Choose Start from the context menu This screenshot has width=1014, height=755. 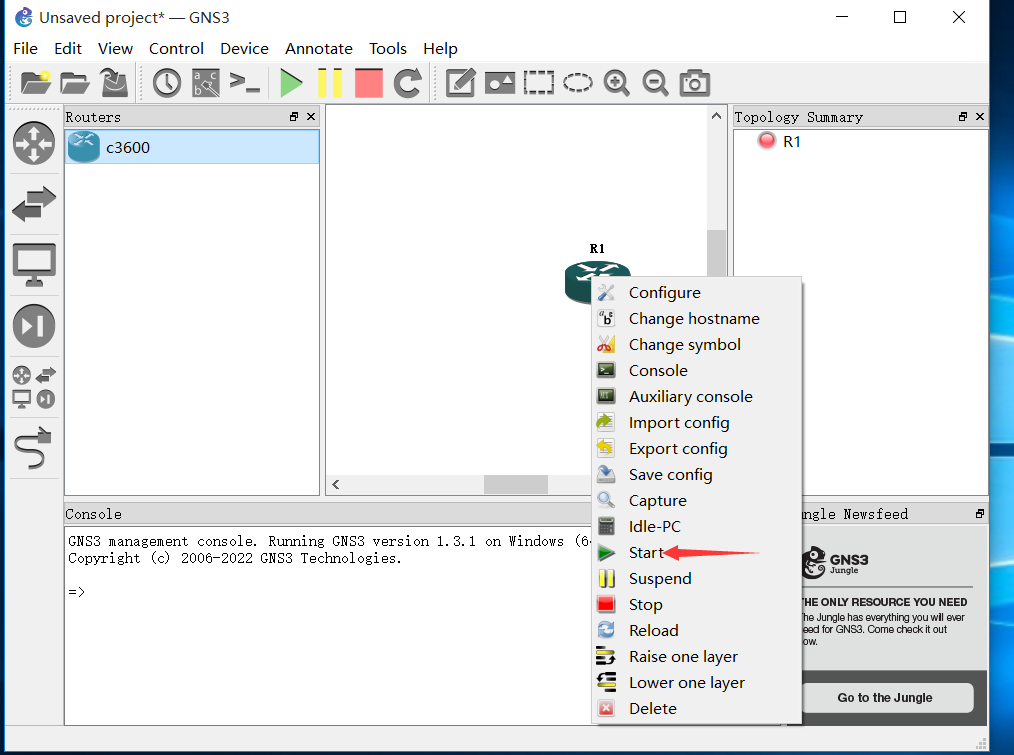point(696,553)
